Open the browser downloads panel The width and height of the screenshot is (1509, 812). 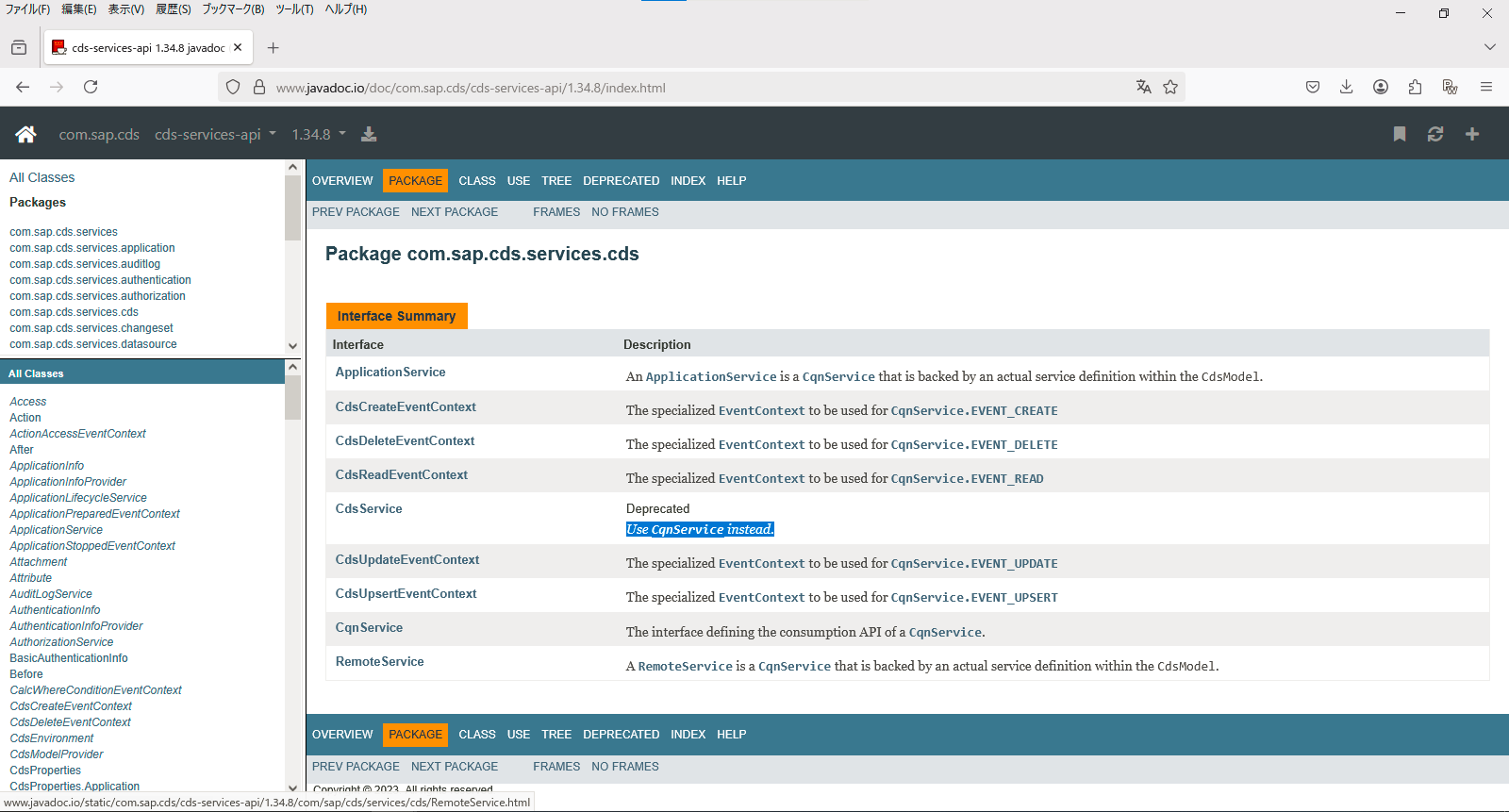point(1347,87)
